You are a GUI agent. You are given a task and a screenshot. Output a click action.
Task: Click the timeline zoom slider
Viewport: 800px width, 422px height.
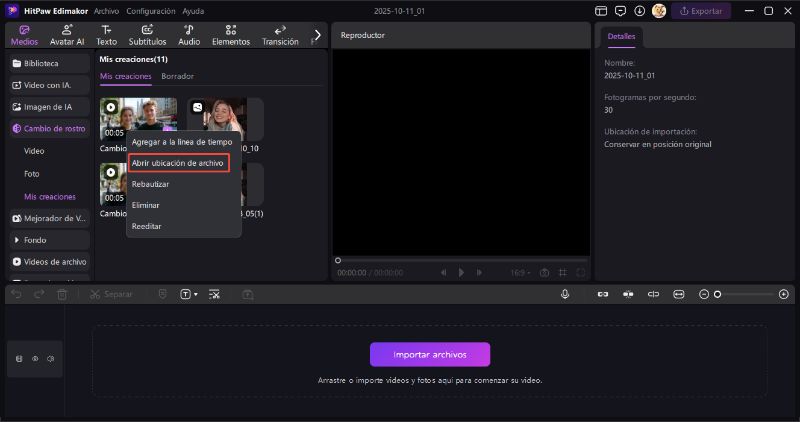[x=745, y=294]
